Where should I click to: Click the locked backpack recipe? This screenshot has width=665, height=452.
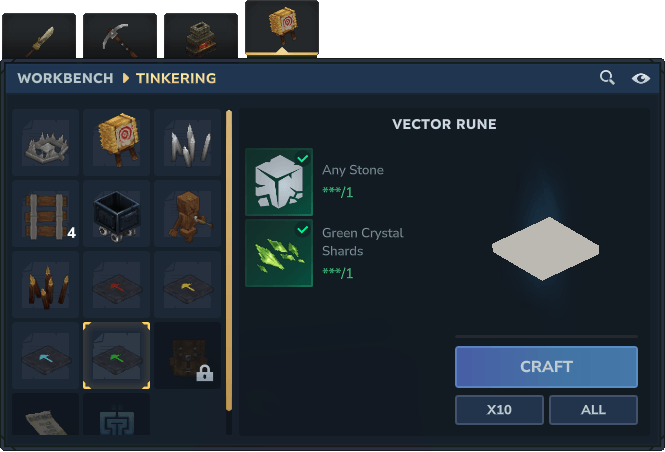tap(187, 355)
